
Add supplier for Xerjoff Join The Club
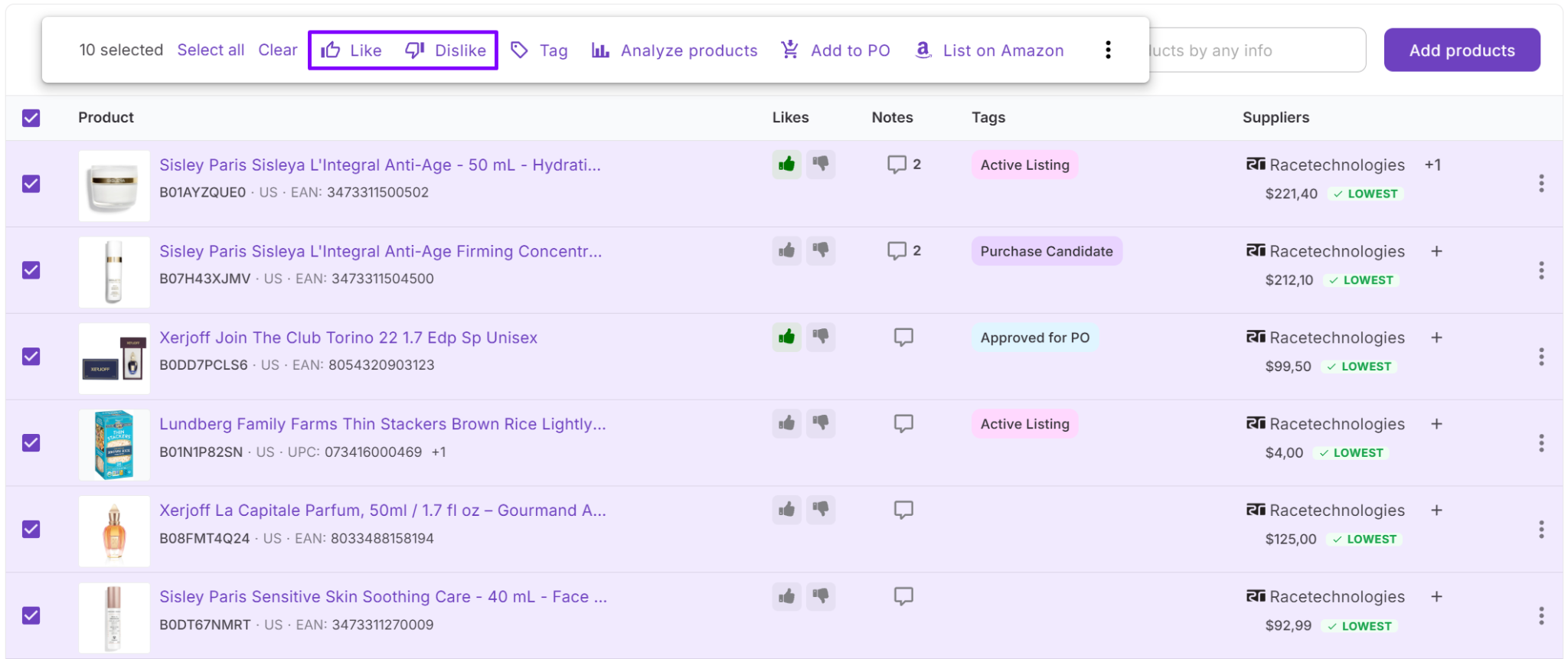(x=1436, y=338)
